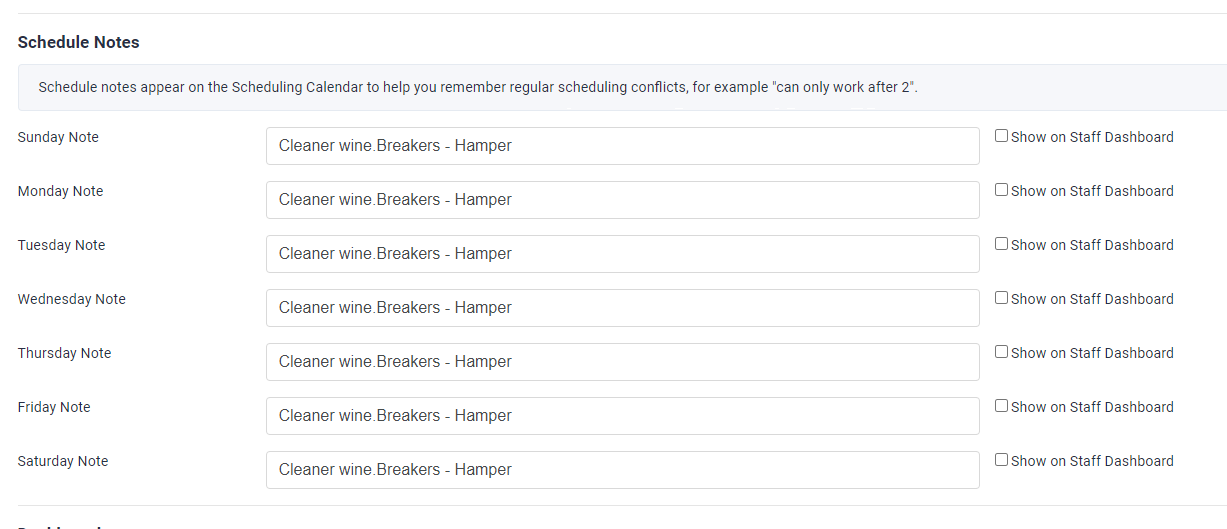
Task: Enable Show on Staff Dashboard for Sunday
Action: [x=1001, y=136]
